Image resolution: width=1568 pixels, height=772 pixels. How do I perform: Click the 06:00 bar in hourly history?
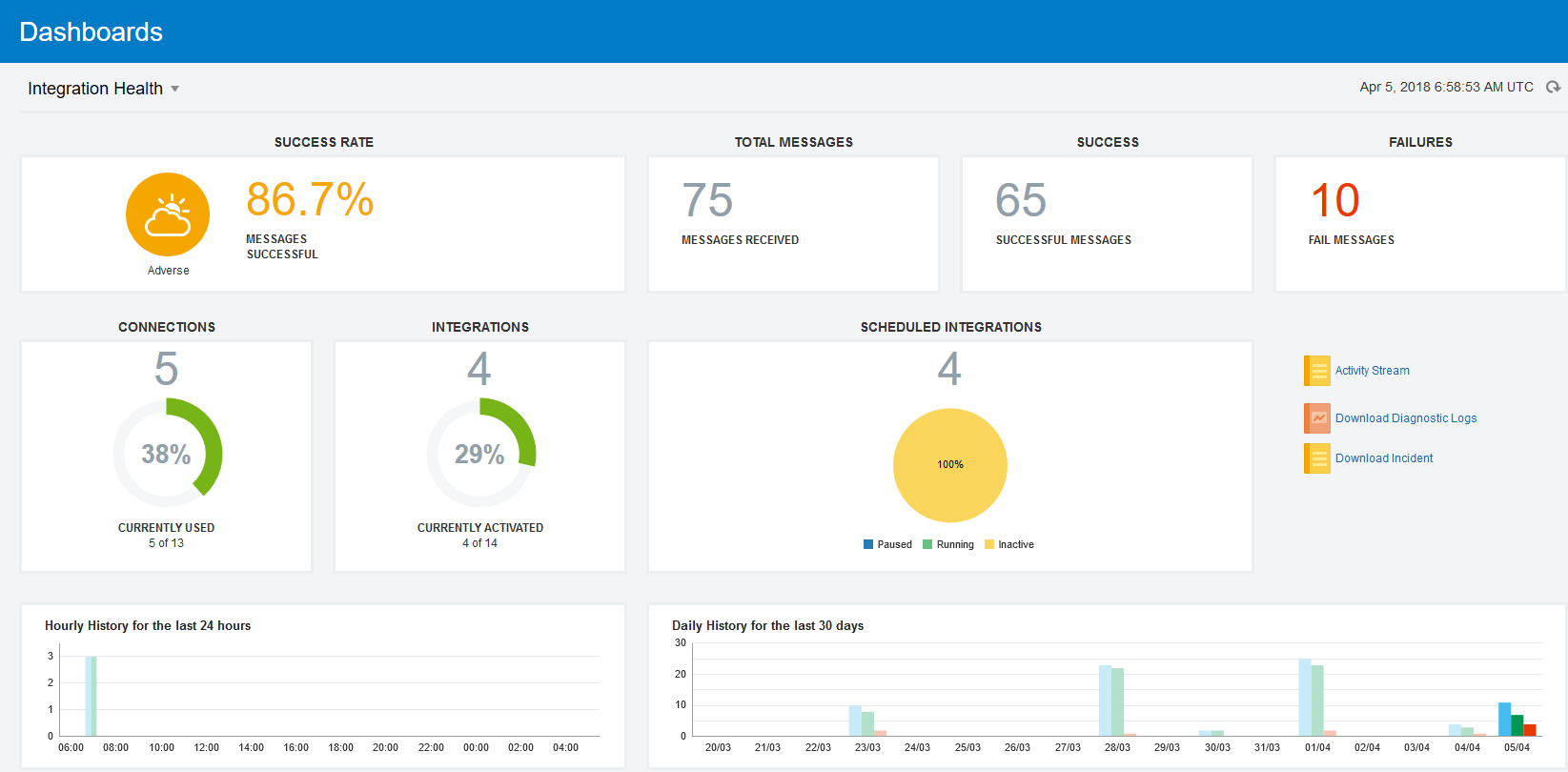[x=91, y=696]
